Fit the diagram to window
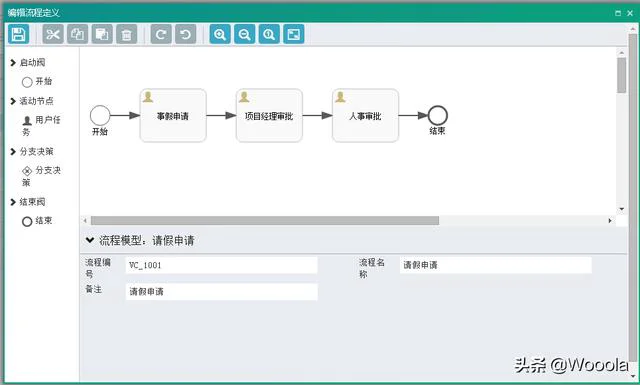 click(293, 34)
